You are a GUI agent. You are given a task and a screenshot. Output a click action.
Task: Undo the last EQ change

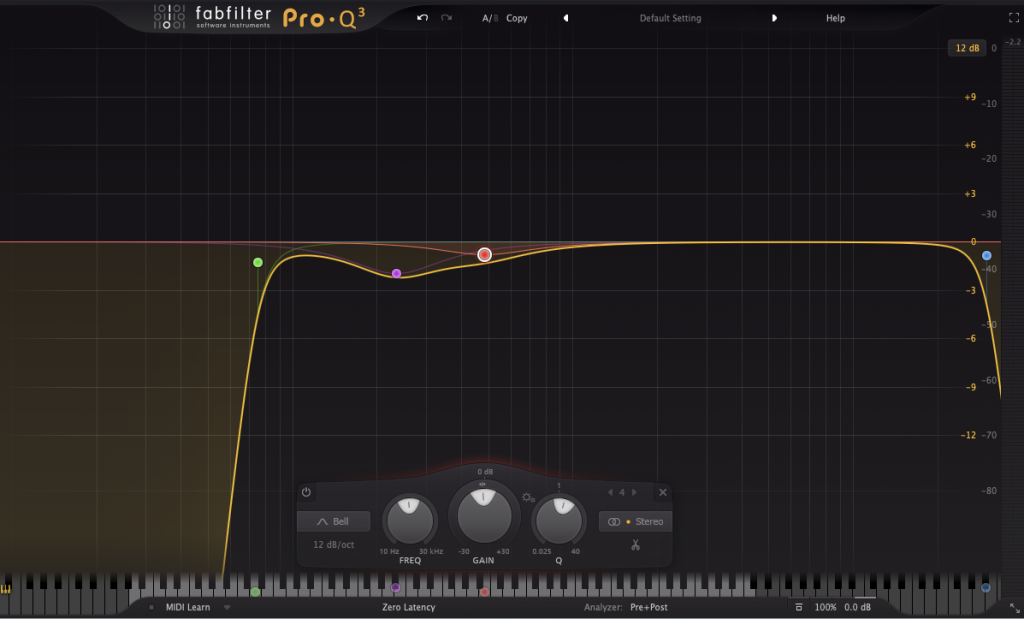423,18
